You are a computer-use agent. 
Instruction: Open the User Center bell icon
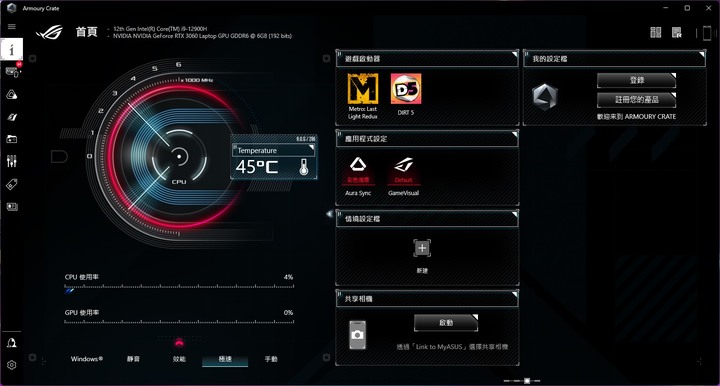click(x=12, y=343)
